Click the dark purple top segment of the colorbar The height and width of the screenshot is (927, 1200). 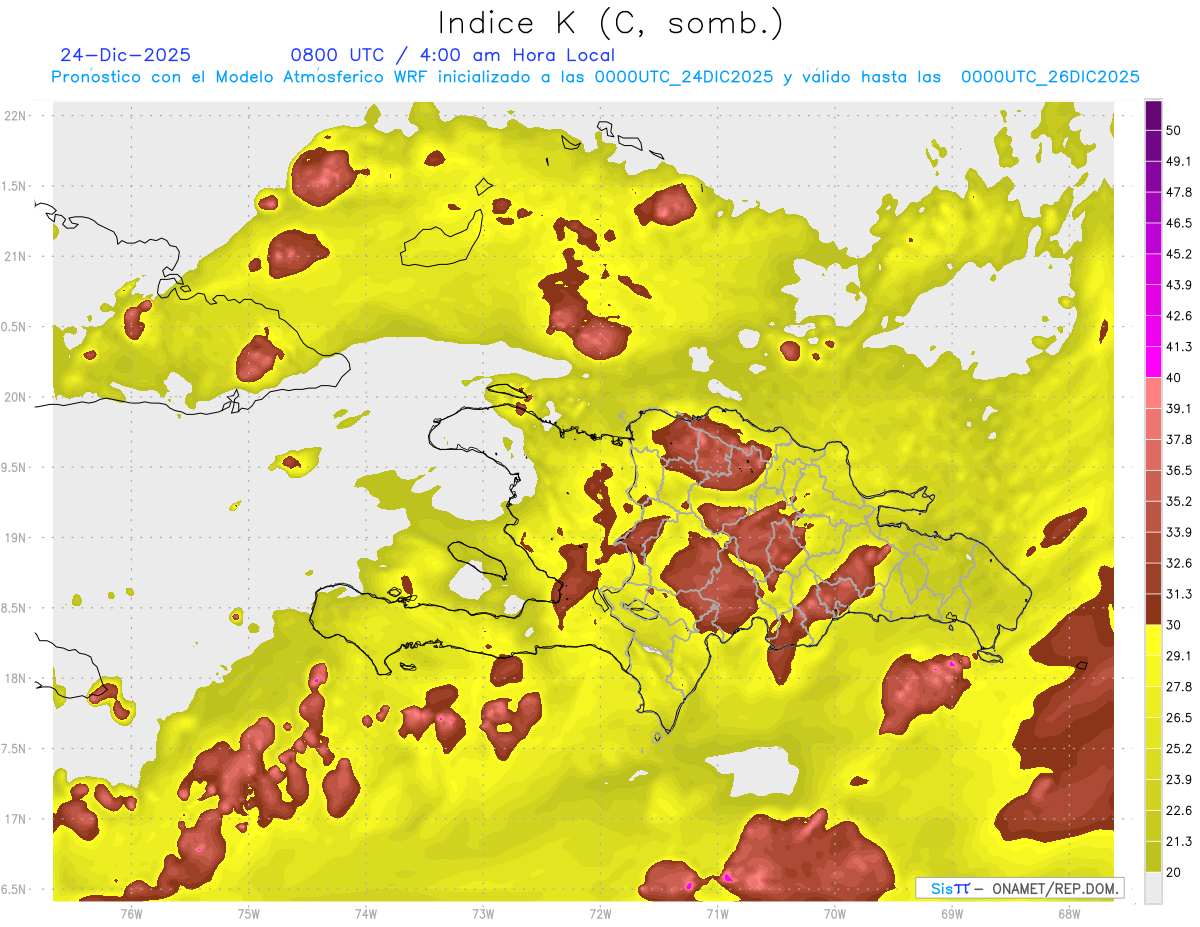tap(1153, 116)
